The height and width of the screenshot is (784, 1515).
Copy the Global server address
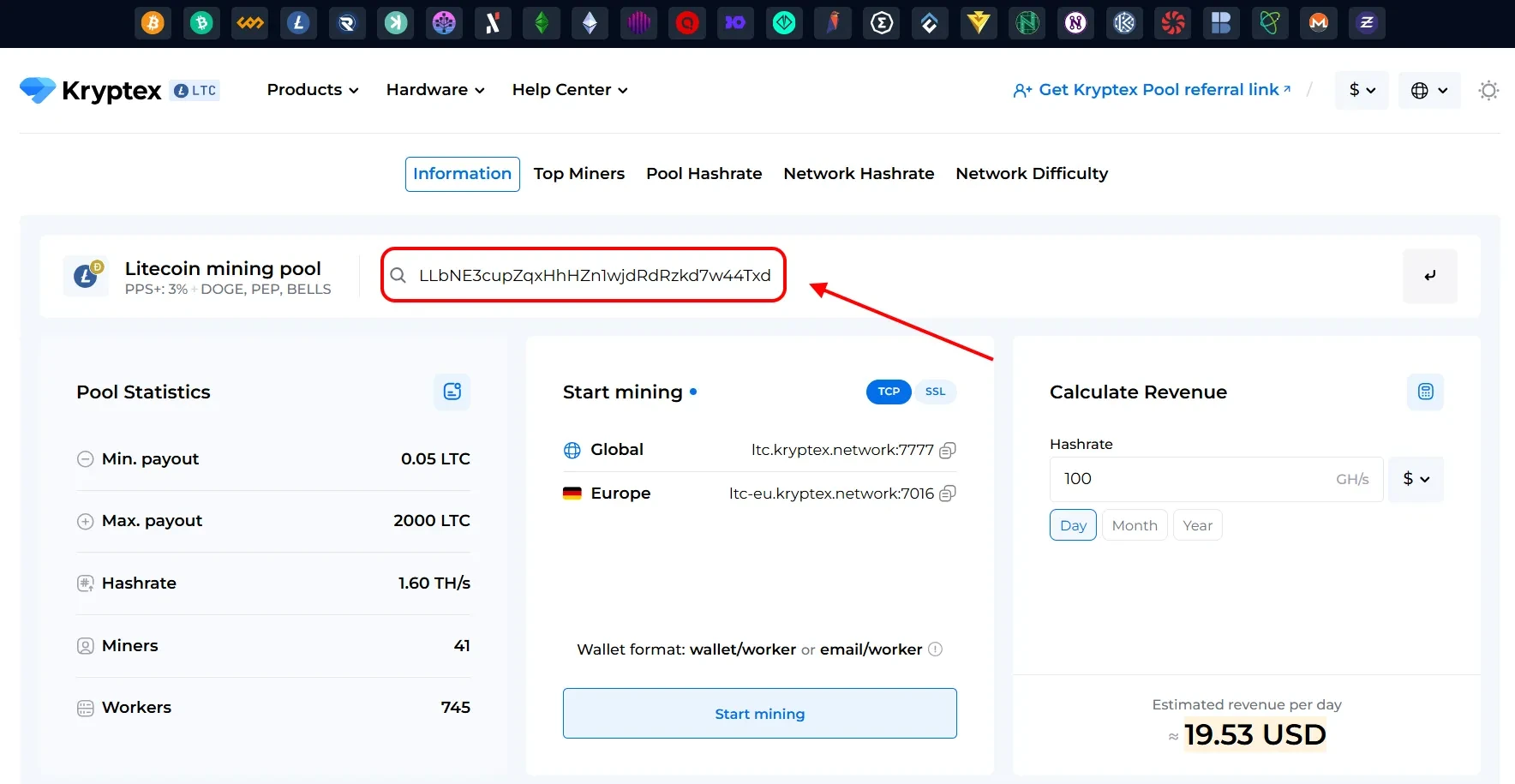click(x=948, y=451)
